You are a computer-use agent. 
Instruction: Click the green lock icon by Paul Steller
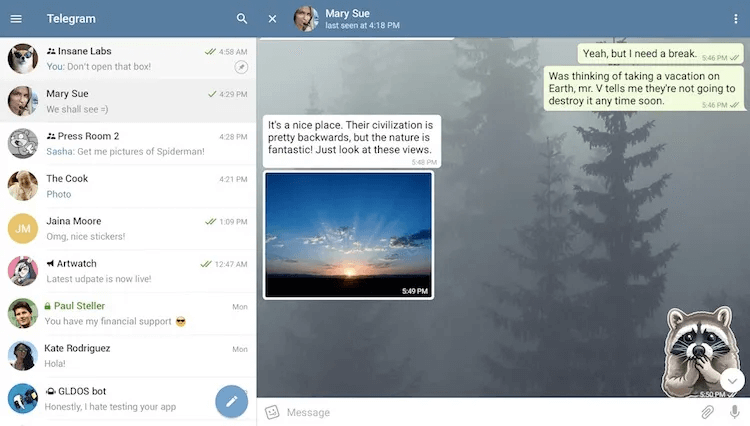pos(47,306)
